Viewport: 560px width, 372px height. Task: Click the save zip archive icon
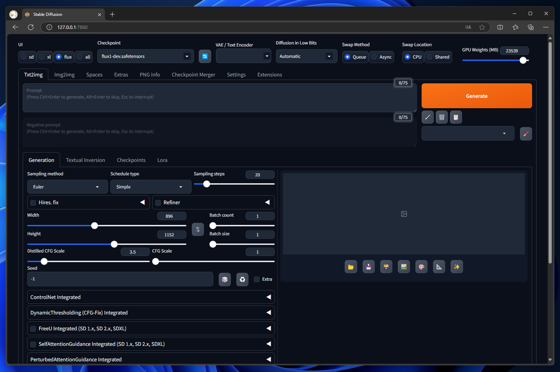click(x=386, y=267)
